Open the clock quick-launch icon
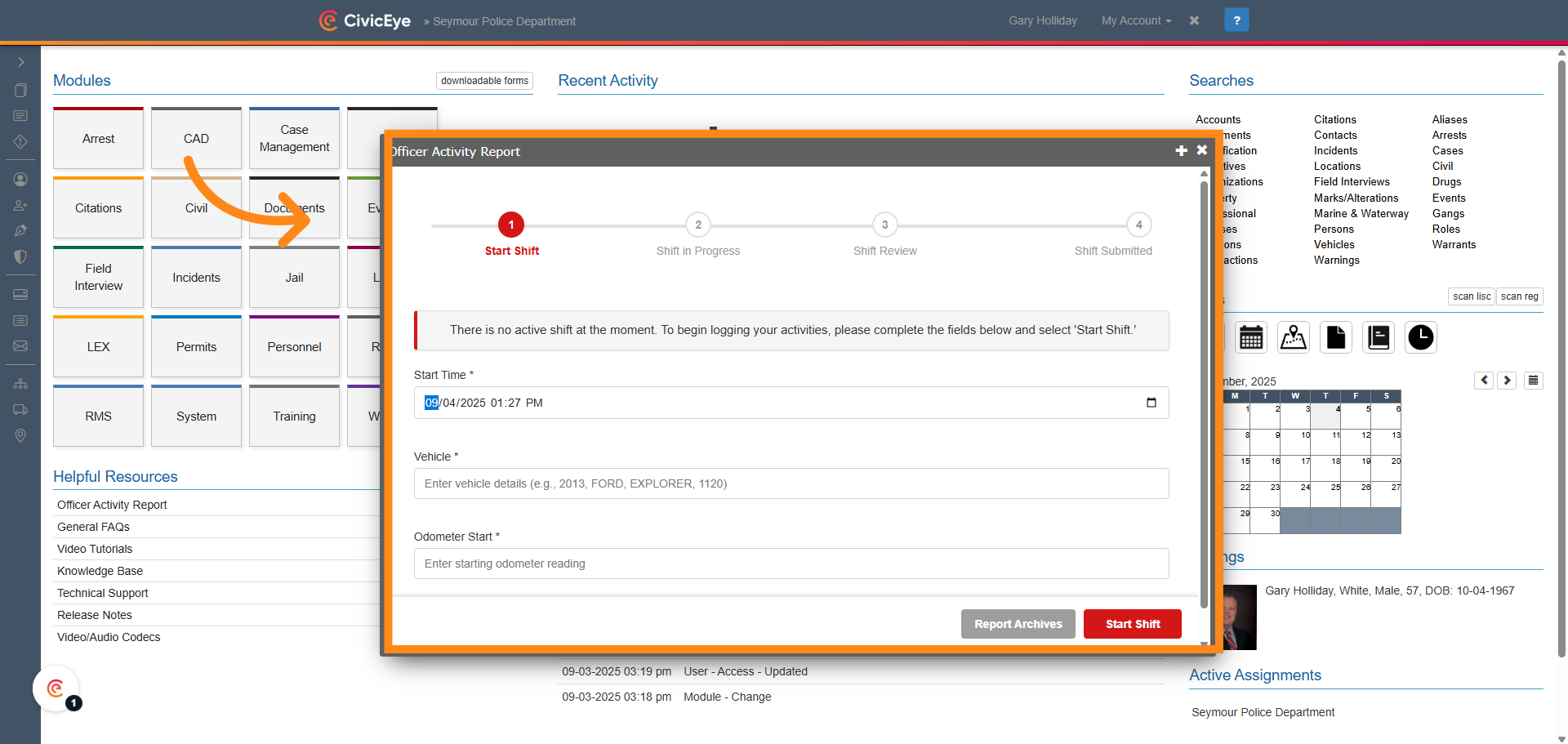 point(1421,337)
